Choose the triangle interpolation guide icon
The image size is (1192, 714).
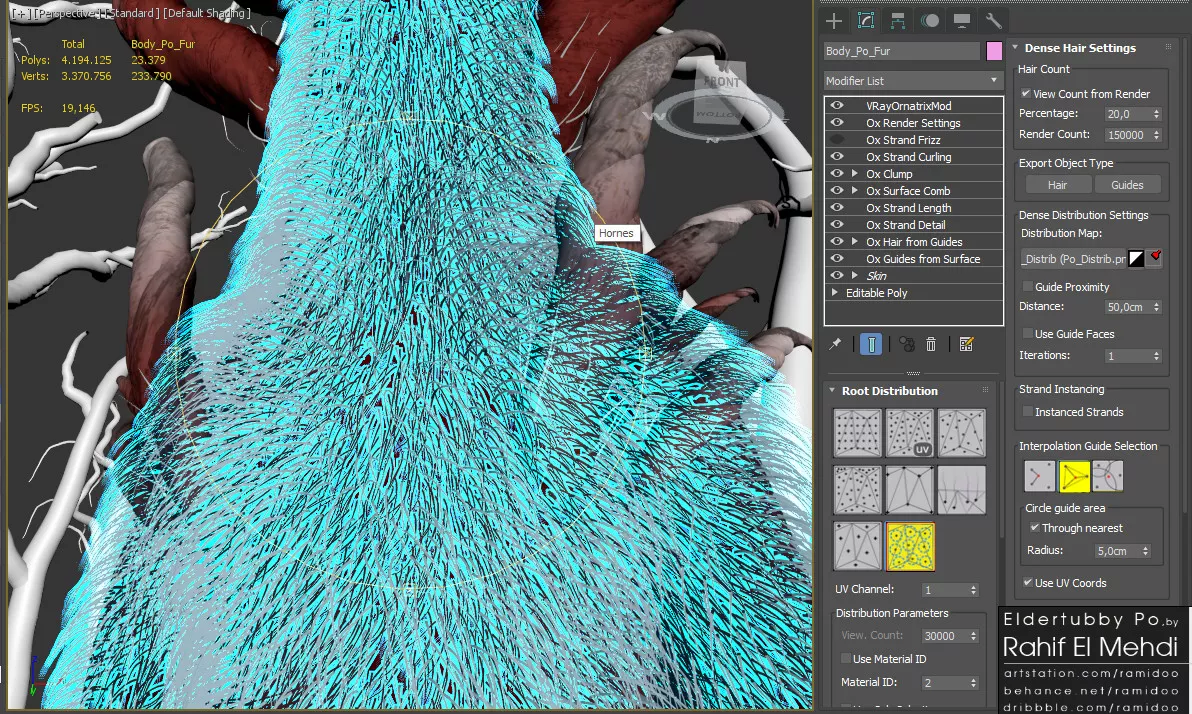(1074, 476)
